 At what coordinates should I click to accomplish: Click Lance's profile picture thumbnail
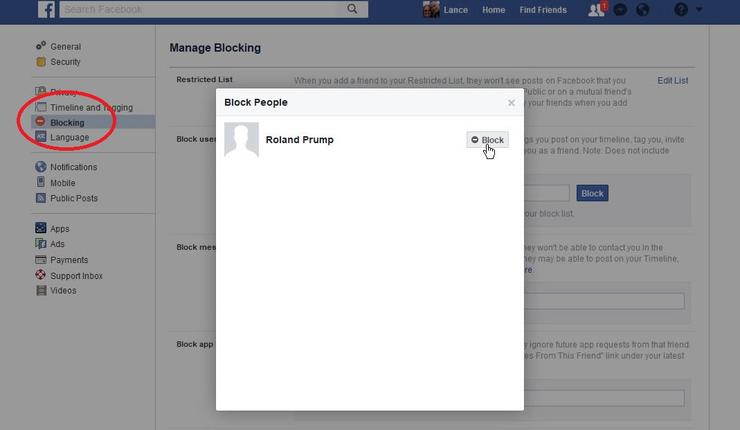click(431, 9)
